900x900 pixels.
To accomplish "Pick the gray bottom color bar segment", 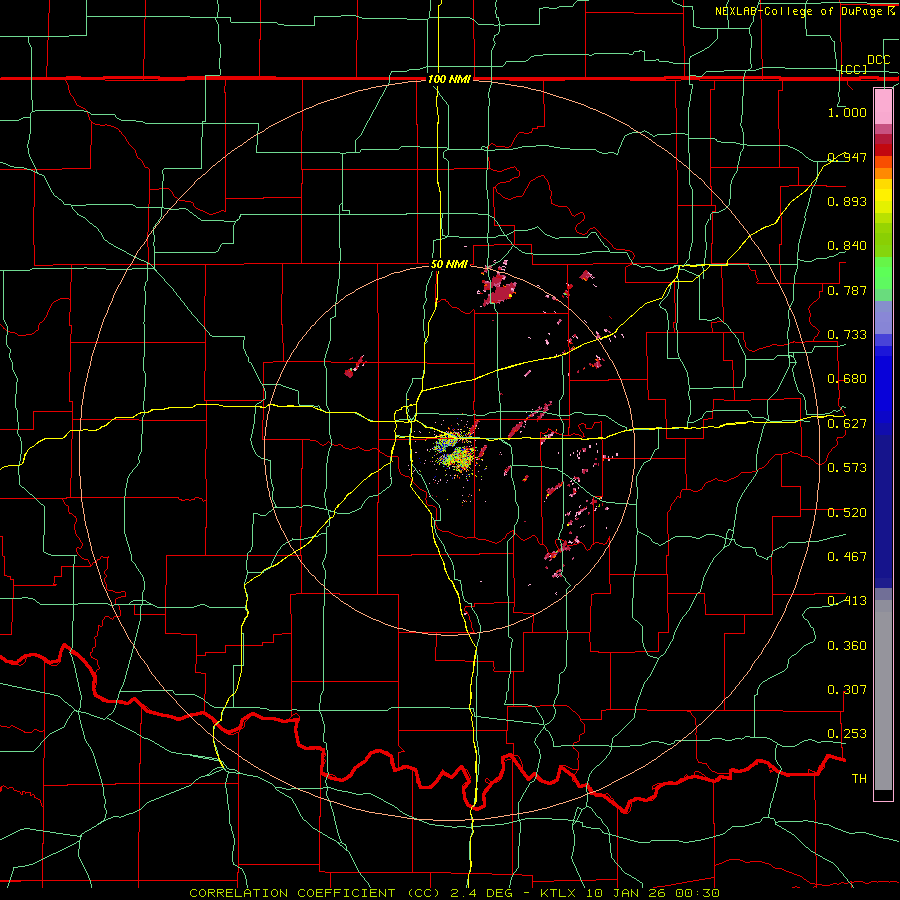I will [x=883, y=695].
